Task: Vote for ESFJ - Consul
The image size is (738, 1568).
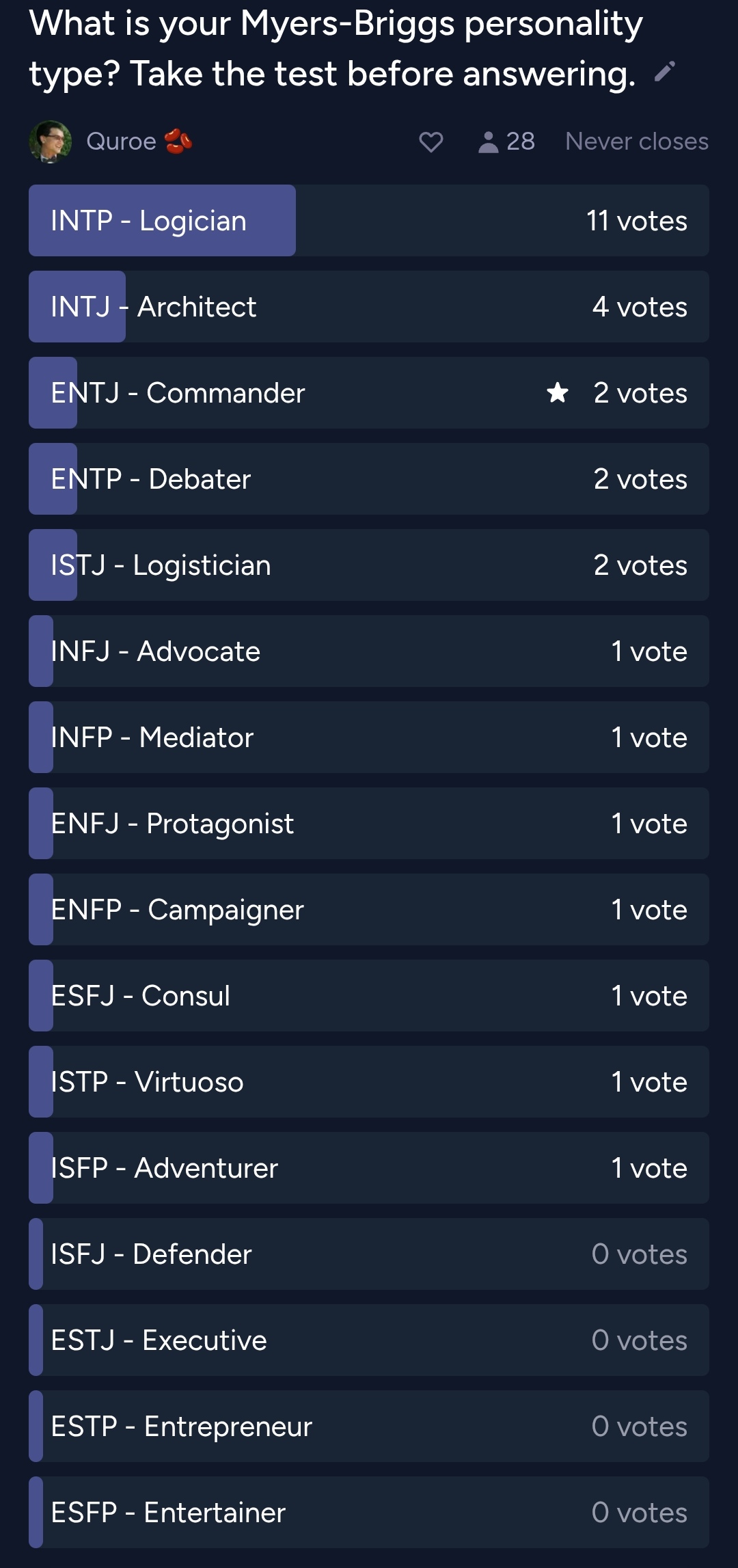Action: pyautogui.click(x=369, y=996)
